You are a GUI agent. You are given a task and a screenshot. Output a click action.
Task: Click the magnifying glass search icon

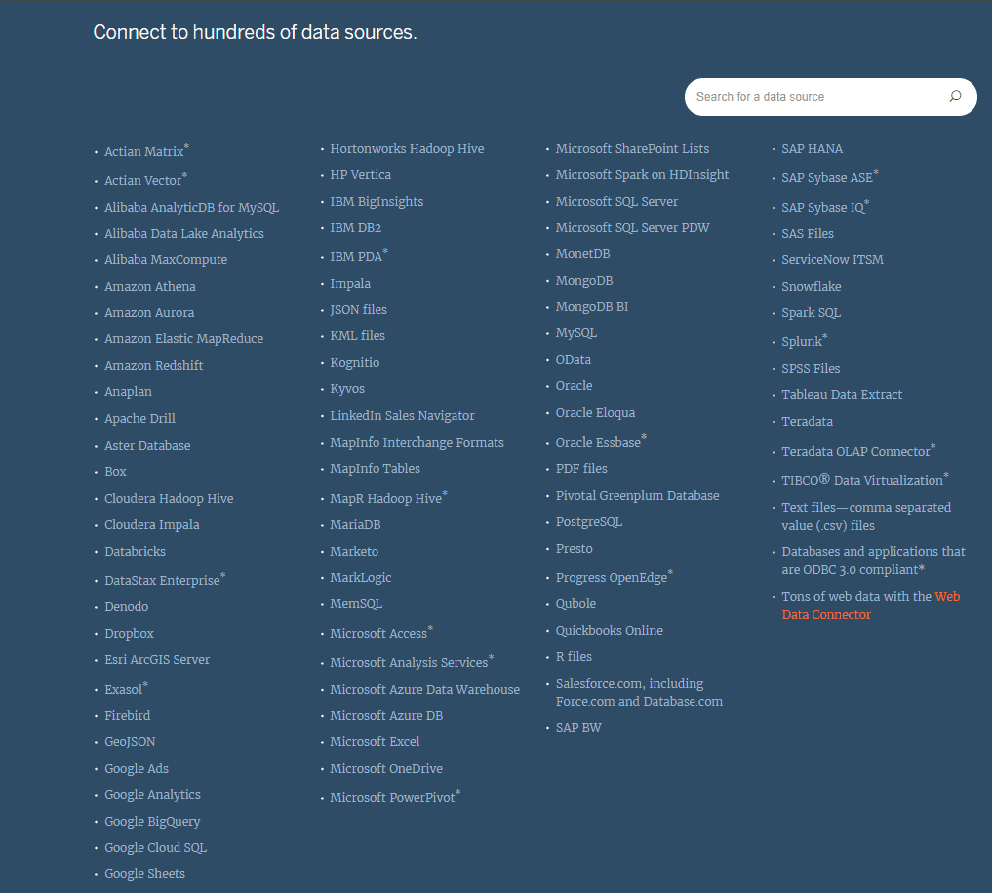955,96
